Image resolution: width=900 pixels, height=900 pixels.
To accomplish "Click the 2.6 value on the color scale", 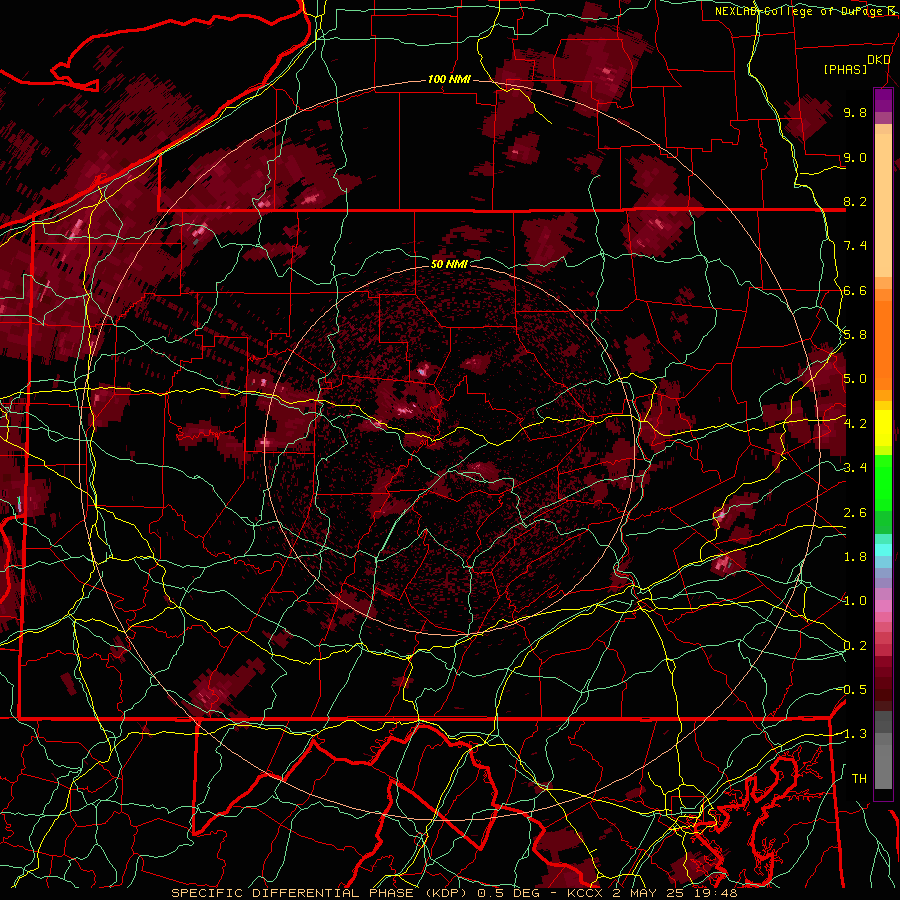I will point(855,513).
